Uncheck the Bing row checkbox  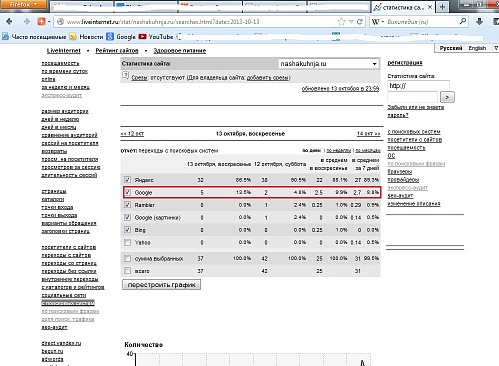click(x=127, y=230)
